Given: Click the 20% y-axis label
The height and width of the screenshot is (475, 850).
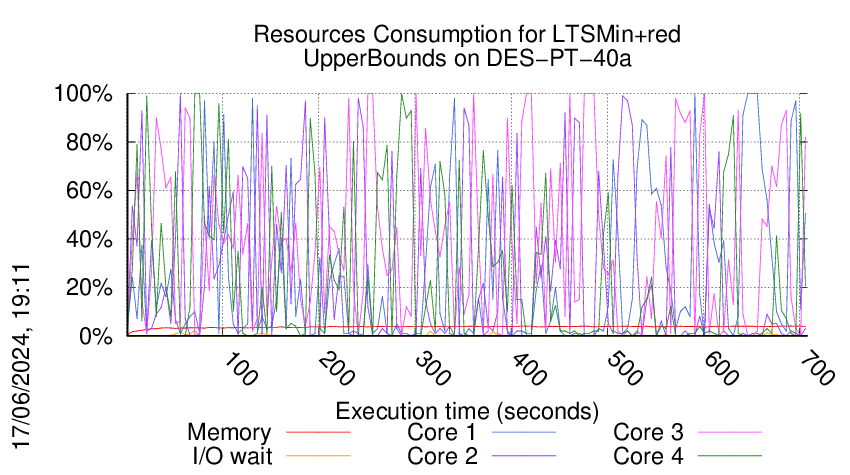Looking at the screenshot, I should [x=89, y=287].
